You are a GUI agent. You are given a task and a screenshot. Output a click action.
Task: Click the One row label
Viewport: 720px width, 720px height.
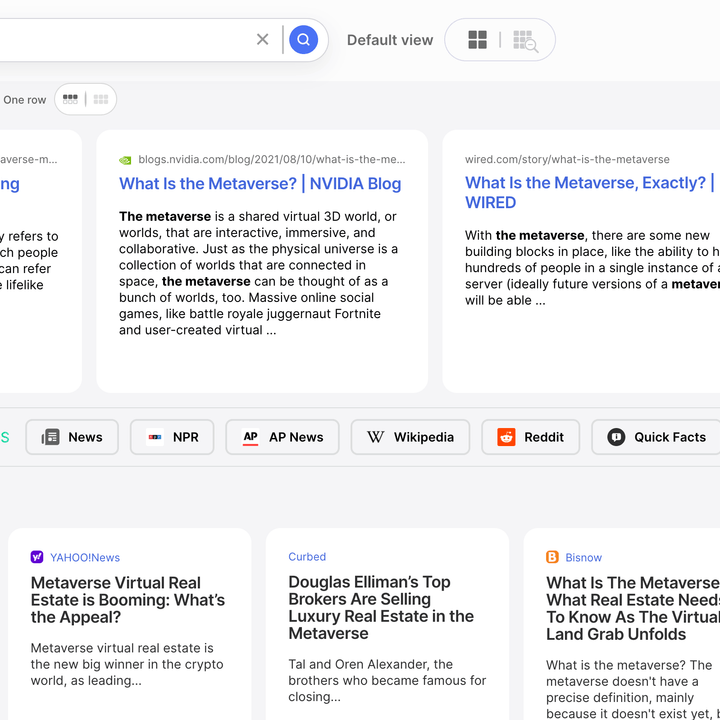pyautogui.click(x=24, y=100)
